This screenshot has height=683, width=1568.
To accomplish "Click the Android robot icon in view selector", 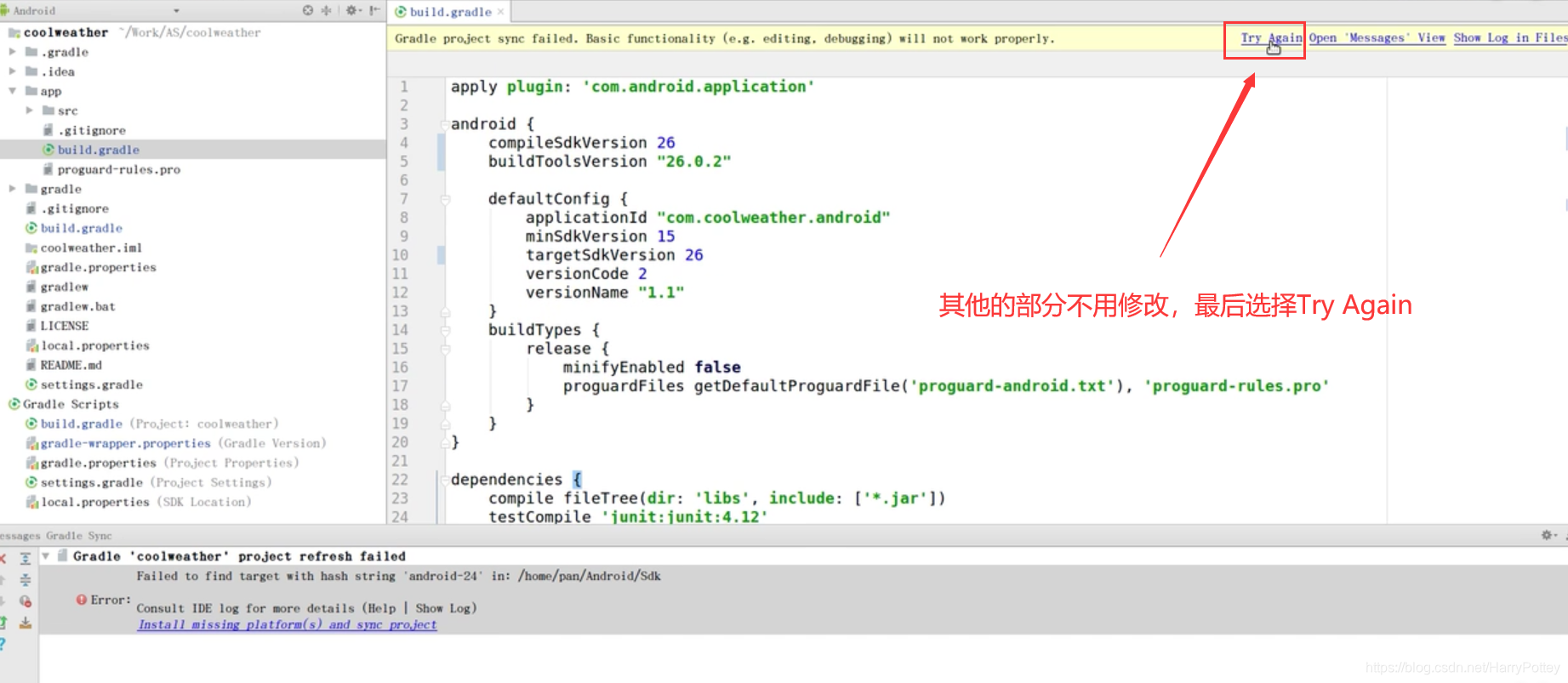I will pyautogui.click(x=4, y=10).
